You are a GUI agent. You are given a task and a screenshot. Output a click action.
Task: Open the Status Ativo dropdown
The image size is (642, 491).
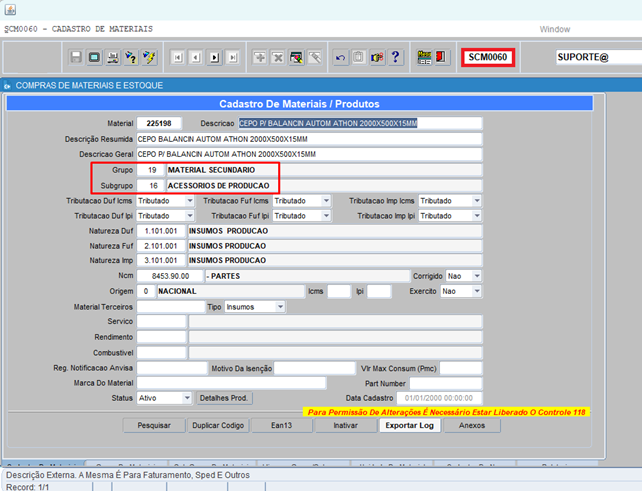[x=187, y=398]
